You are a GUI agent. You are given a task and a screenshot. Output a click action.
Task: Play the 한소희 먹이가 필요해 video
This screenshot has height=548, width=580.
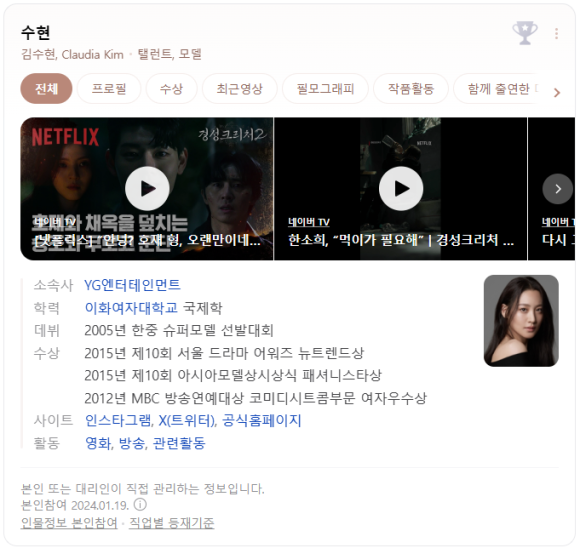click(401, 189)
